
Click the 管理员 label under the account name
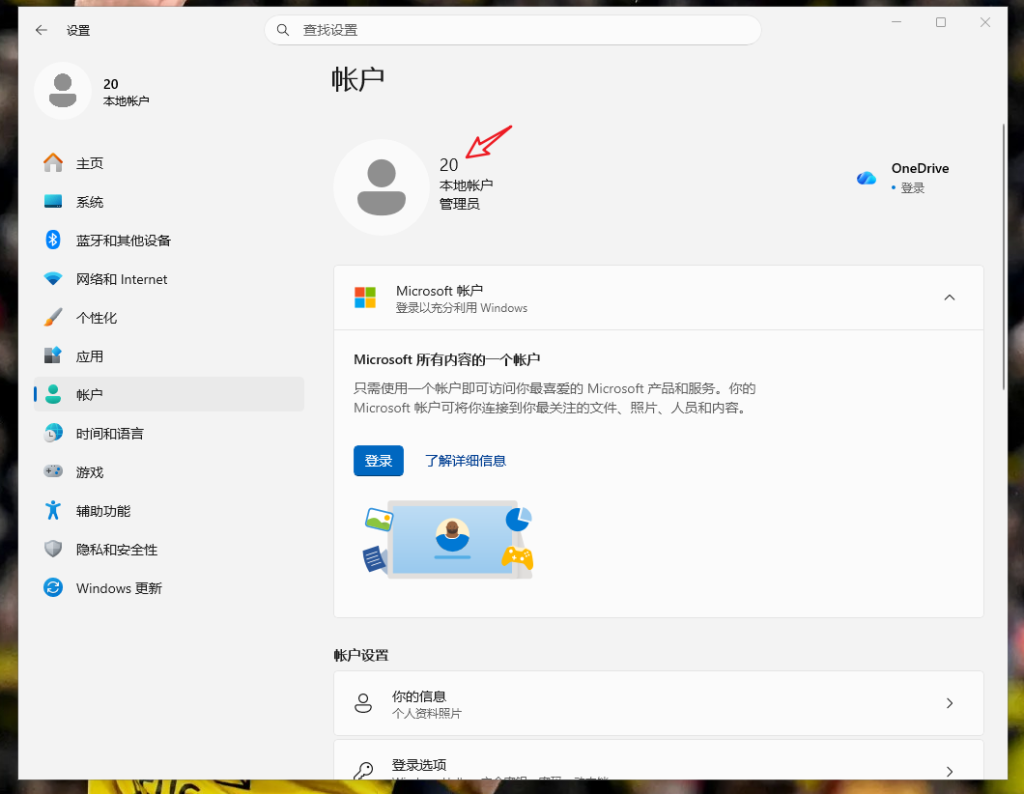460,204
